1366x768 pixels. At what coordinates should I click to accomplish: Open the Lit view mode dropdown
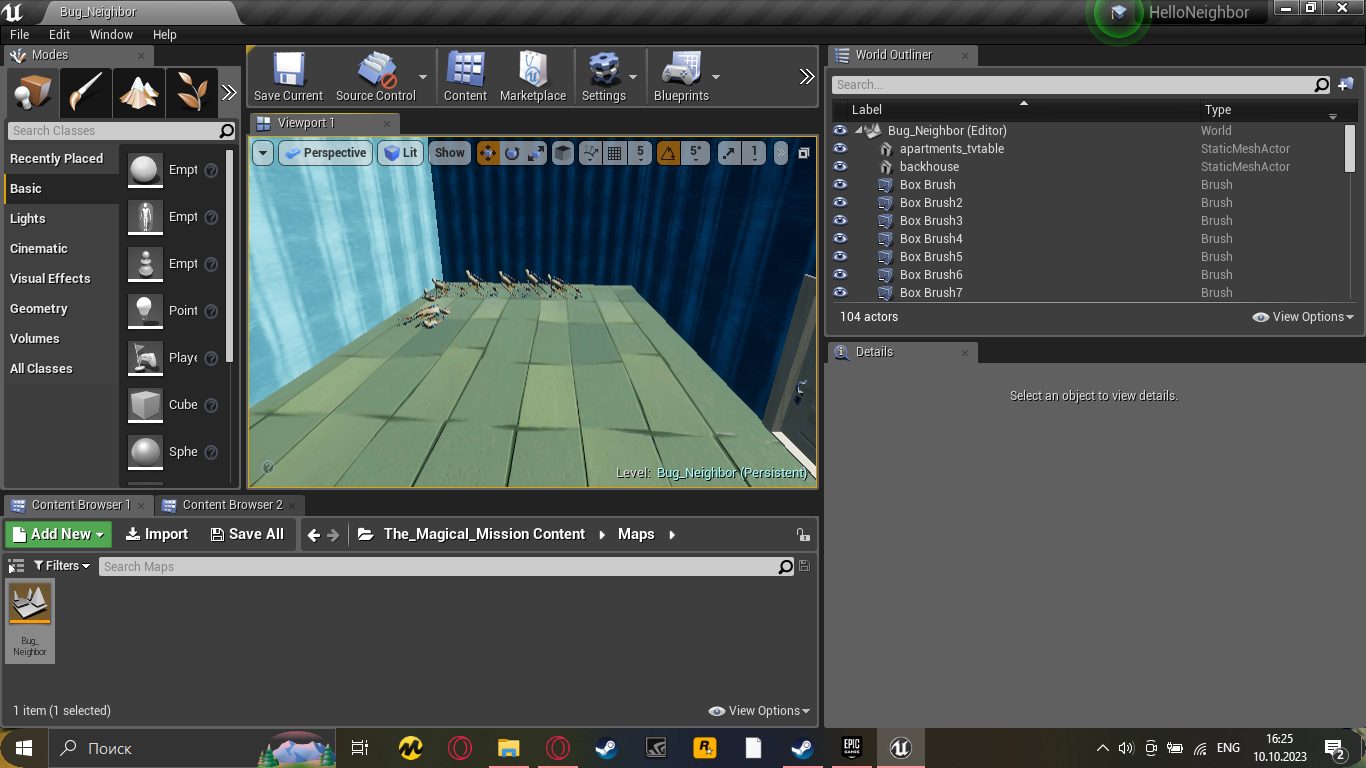400,153
